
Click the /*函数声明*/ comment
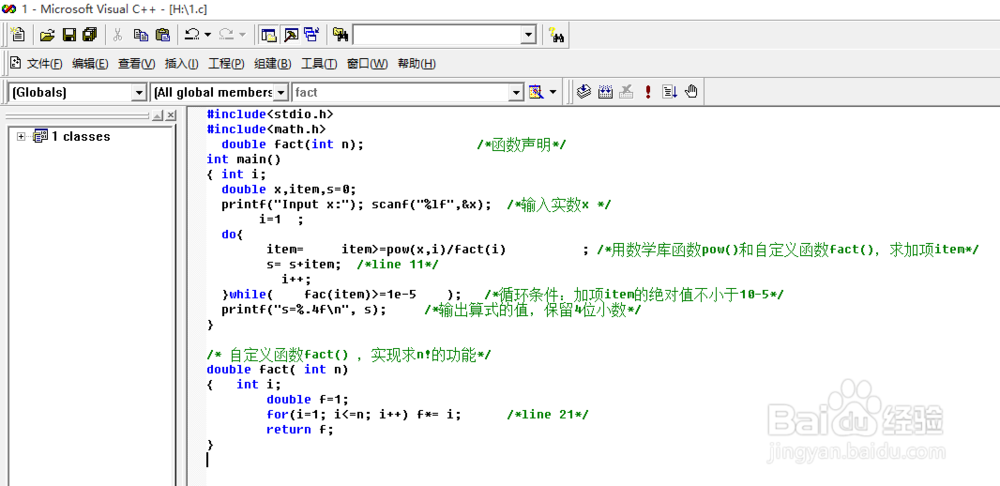(521, 144)
